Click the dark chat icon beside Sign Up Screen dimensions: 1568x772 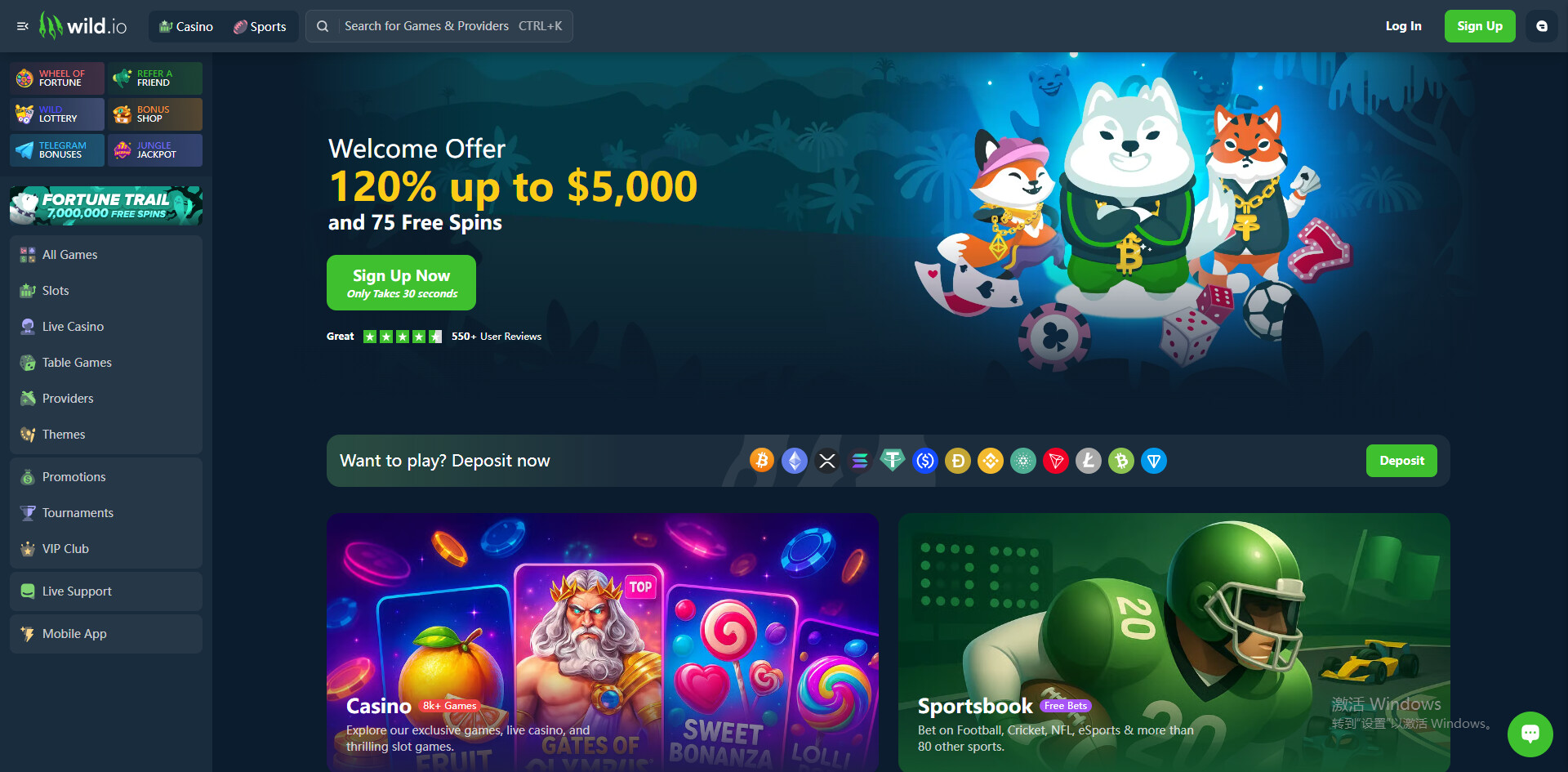pos(1542,26)
